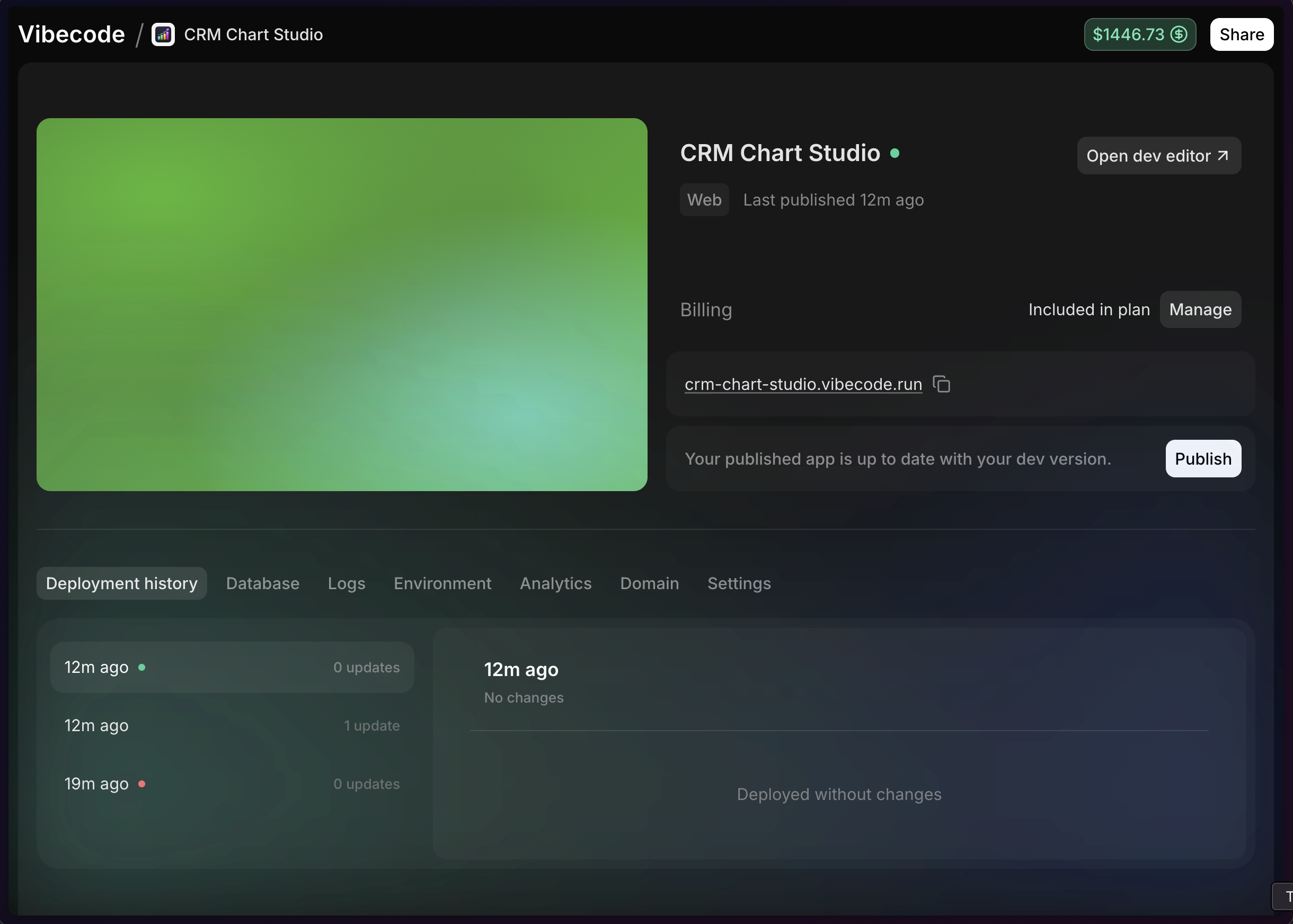
Task: Click the green dot on the latest deployment
Action: [142, 668]
